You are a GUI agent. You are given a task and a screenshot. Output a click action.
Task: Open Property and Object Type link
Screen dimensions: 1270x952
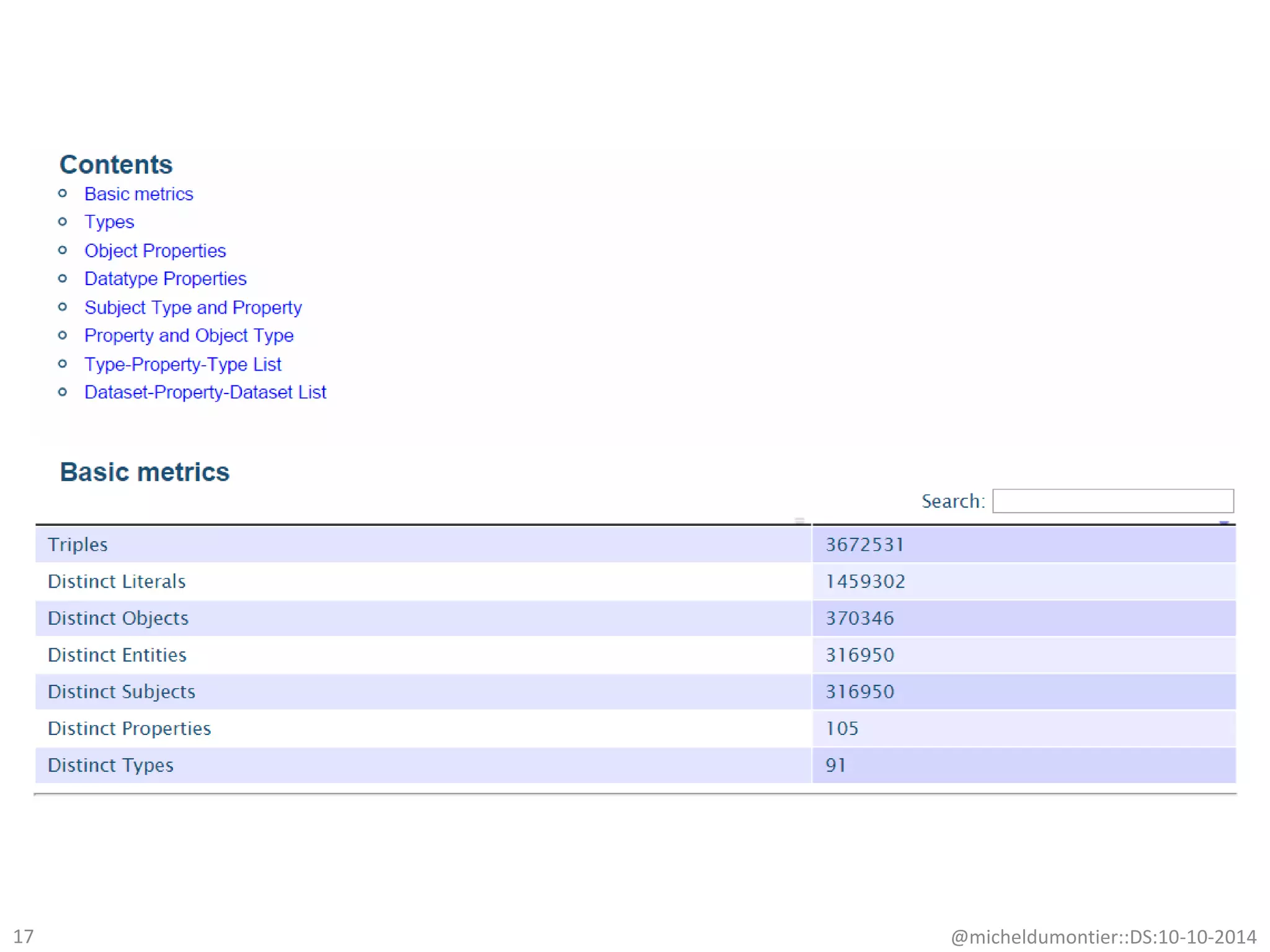tap(189, 335)
